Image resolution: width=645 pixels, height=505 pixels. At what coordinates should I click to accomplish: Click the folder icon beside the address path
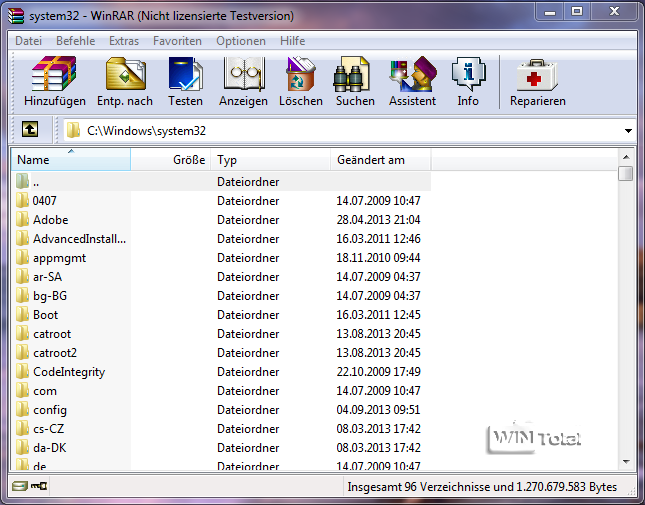click(73, 130)
